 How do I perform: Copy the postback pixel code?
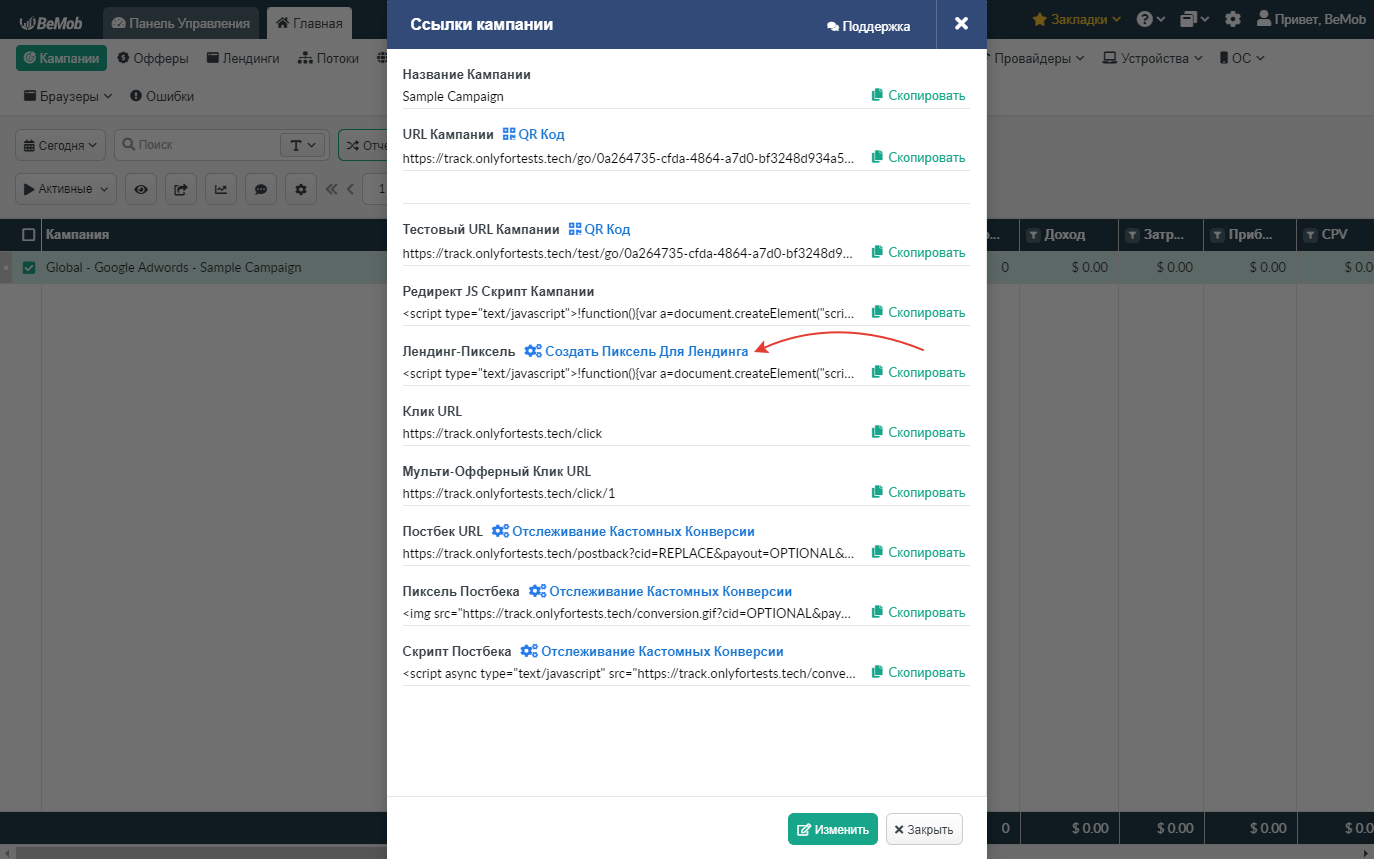[x=918, y=612]
